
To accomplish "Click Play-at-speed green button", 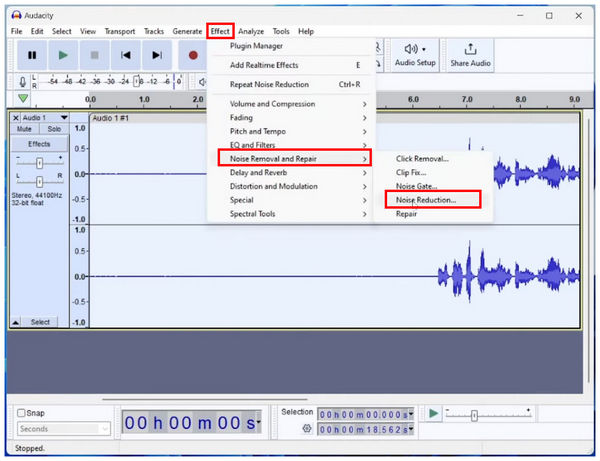I will pyautogui.click(x=433, y=414).
